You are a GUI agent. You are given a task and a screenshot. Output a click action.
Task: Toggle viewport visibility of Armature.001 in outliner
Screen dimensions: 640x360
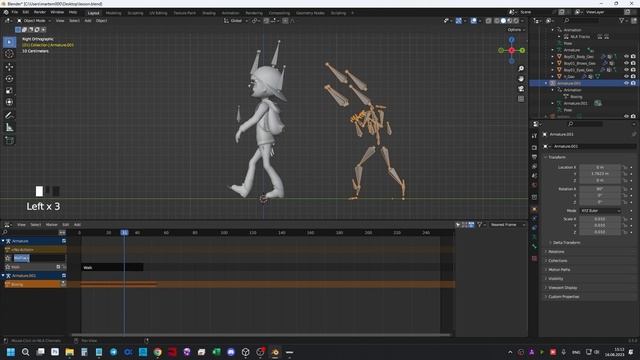pyautogui.click(x=627, y=83)
